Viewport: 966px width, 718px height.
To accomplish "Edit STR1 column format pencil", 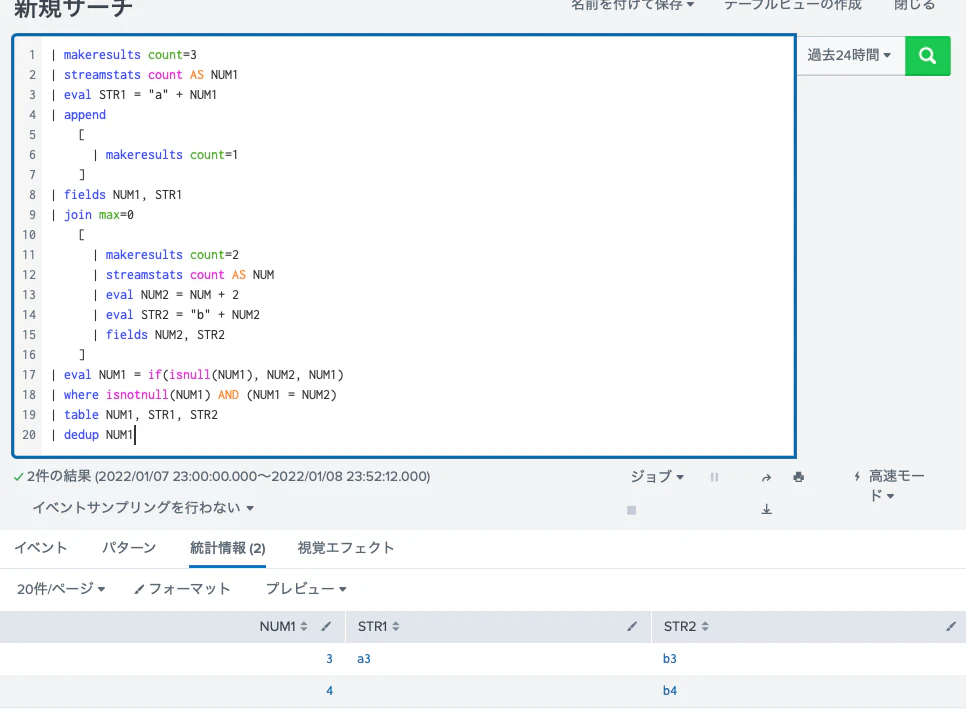I will 632,627.
